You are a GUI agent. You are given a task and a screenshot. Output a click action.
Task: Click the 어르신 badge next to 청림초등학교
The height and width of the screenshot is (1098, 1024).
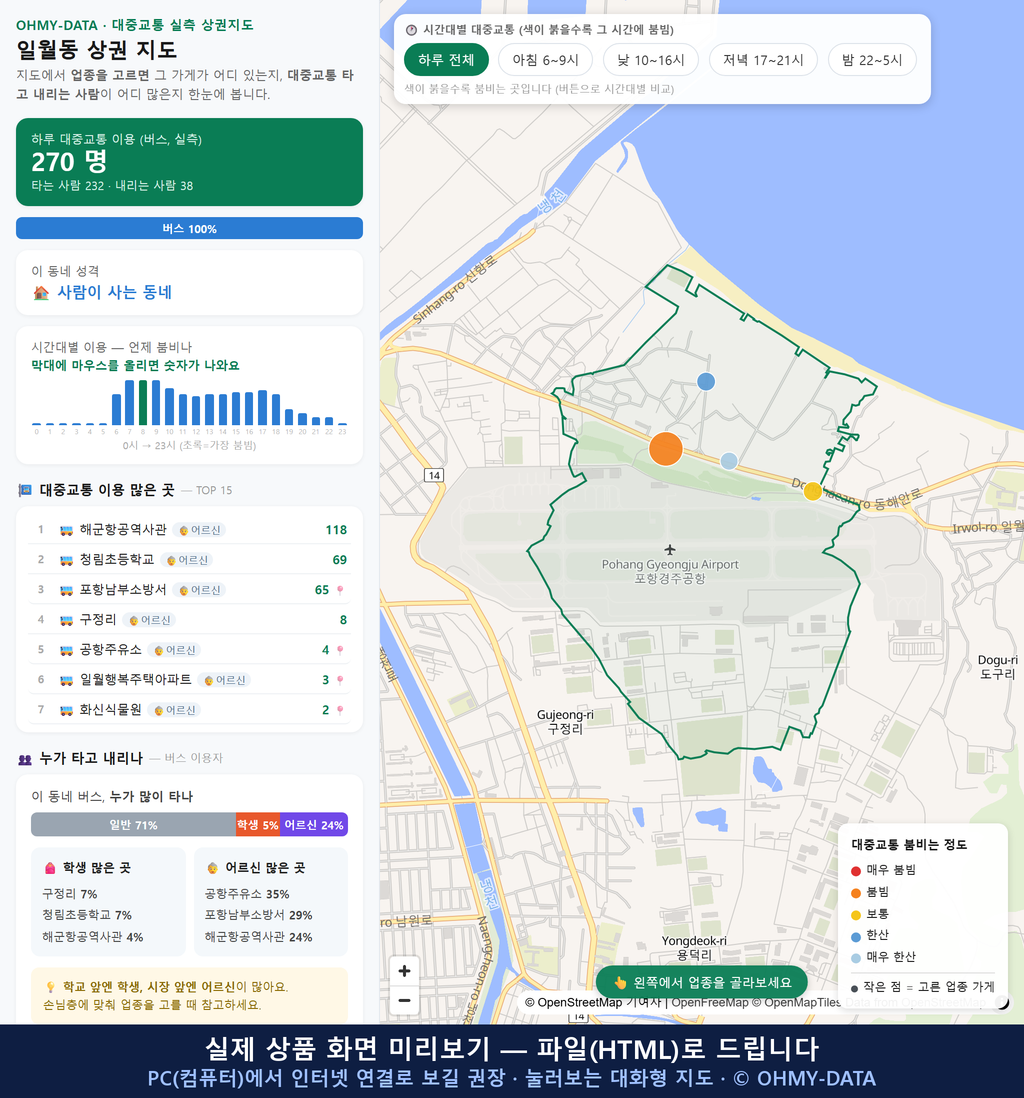click(x=186, y=560)
